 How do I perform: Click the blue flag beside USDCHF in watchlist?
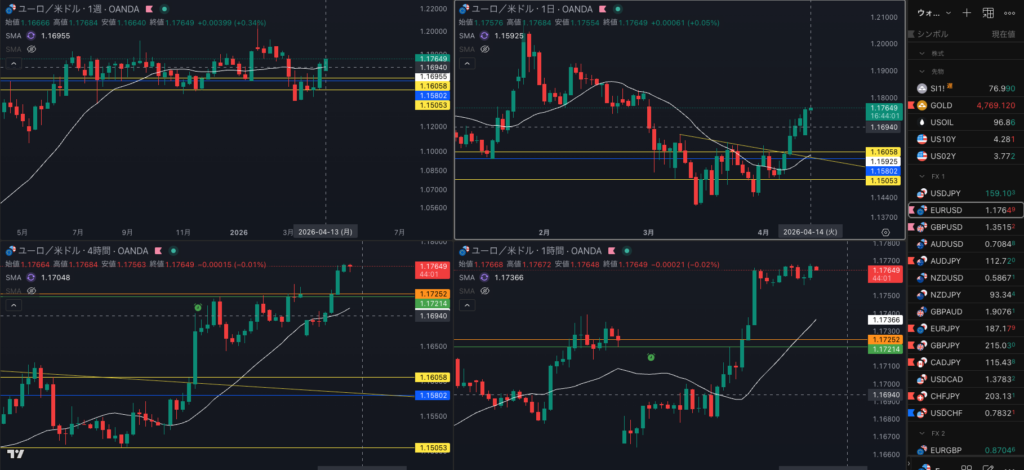click(x=911, y=413)
